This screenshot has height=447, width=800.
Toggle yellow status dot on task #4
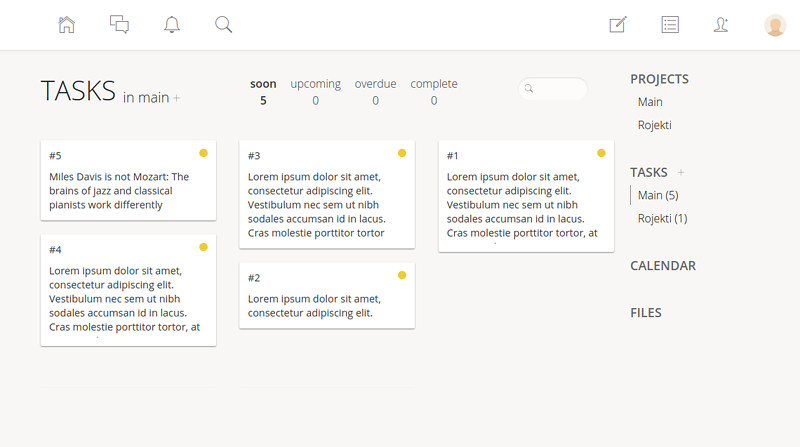coord(203,247)
